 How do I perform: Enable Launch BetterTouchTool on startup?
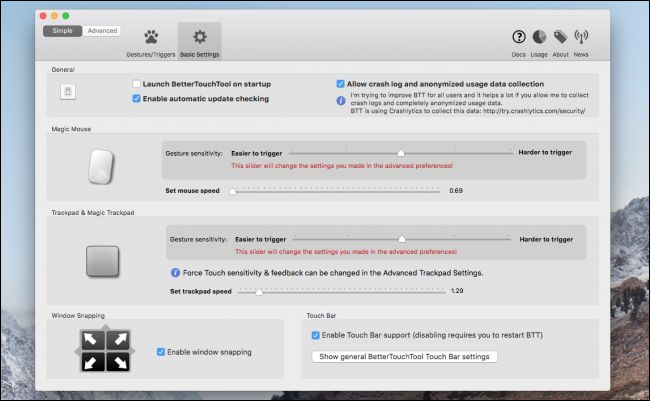(137, 84)
